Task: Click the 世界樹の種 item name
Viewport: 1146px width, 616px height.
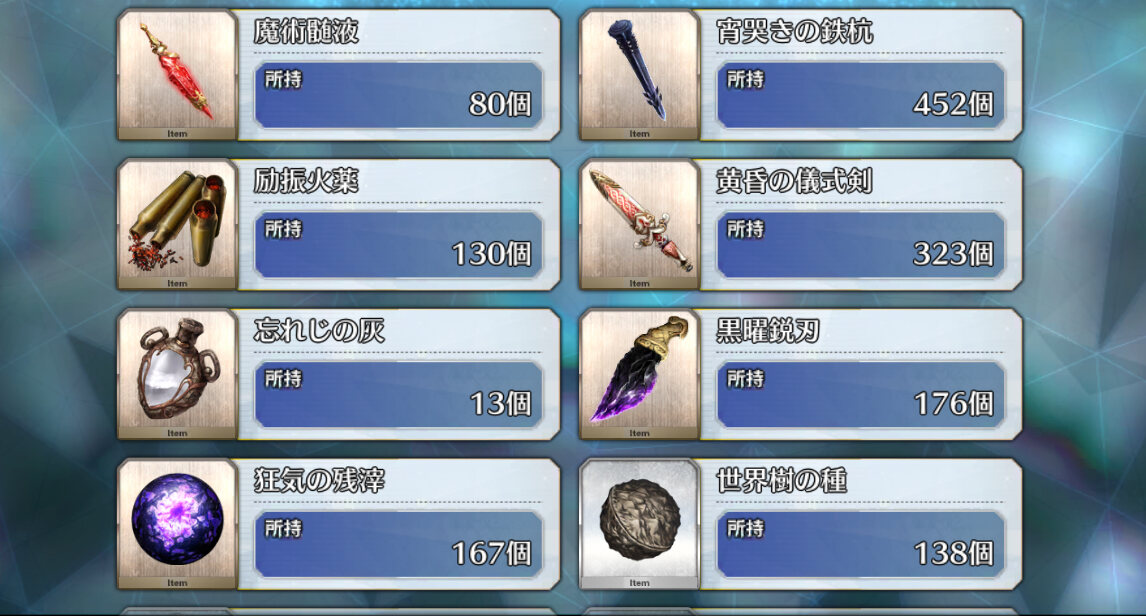Action: 781,481
